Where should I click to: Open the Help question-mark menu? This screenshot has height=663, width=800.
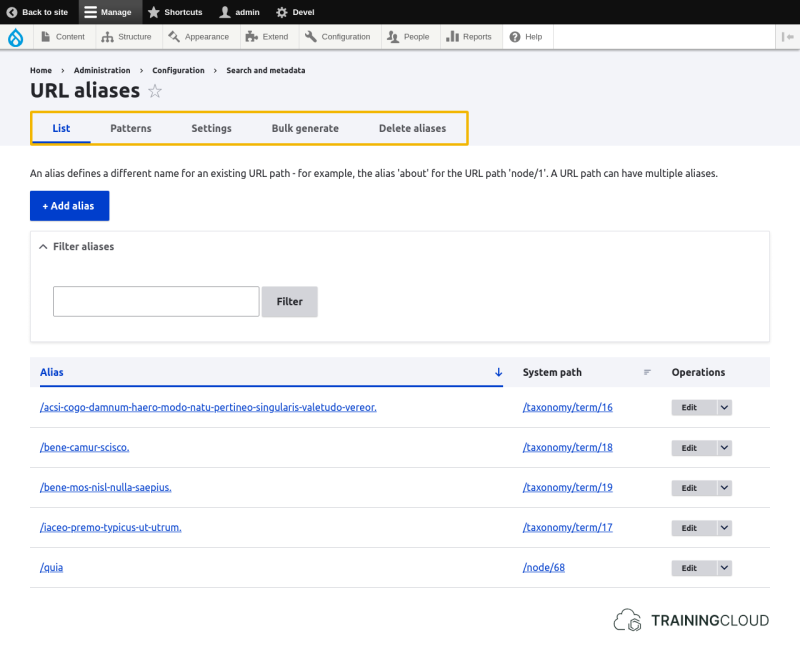pyautogui.click(x=526, y=37)
